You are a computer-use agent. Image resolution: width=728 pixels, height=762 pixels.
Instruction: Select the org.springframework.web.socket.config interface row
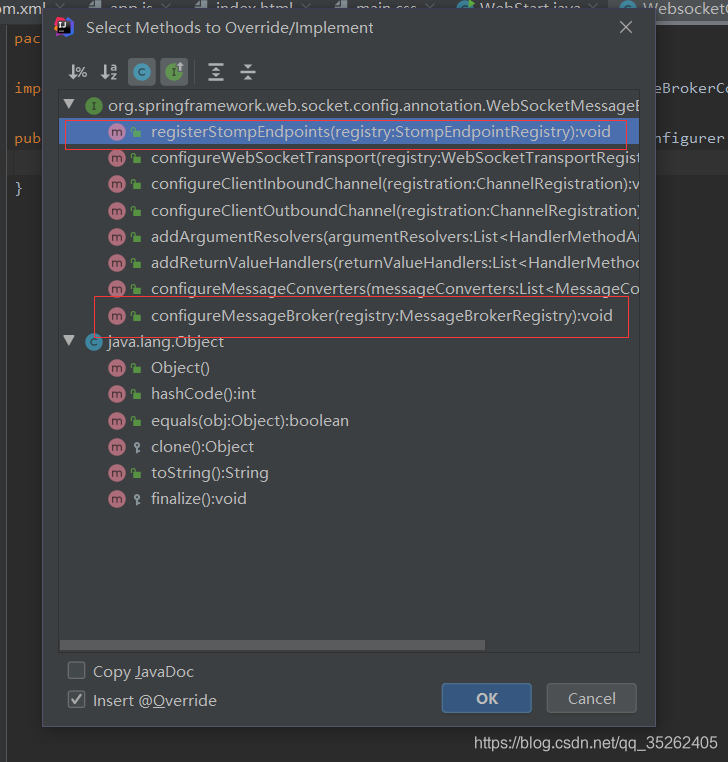349,105
